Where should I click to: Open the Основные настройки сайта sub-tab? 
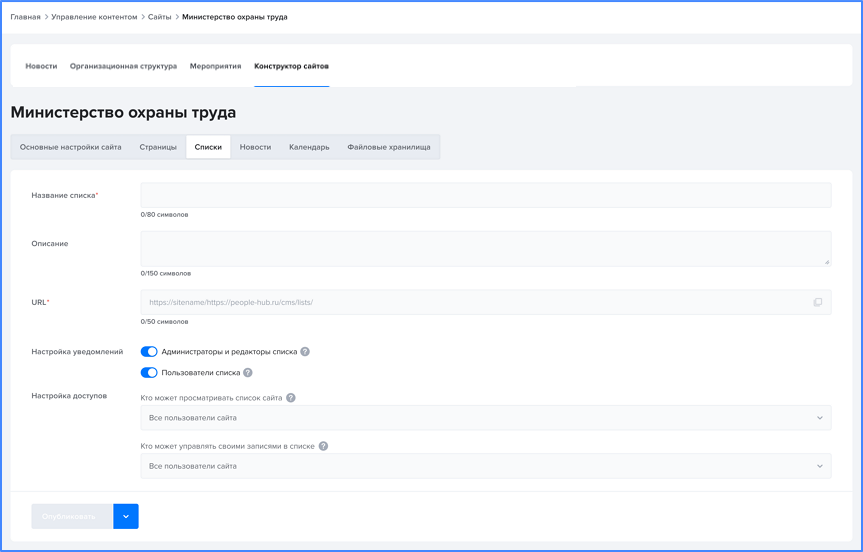pos(70,147)
